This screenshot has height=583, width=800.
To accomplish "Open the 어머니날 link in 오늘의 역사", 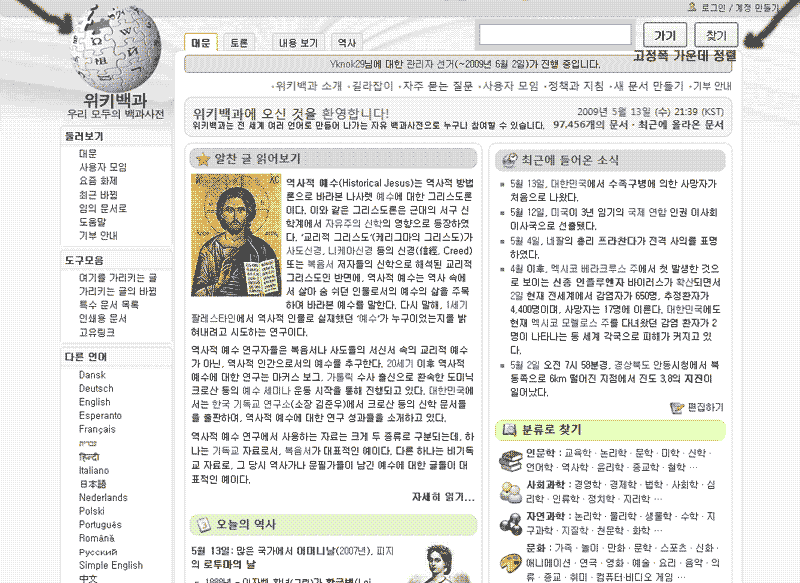I will coord(315,551).
